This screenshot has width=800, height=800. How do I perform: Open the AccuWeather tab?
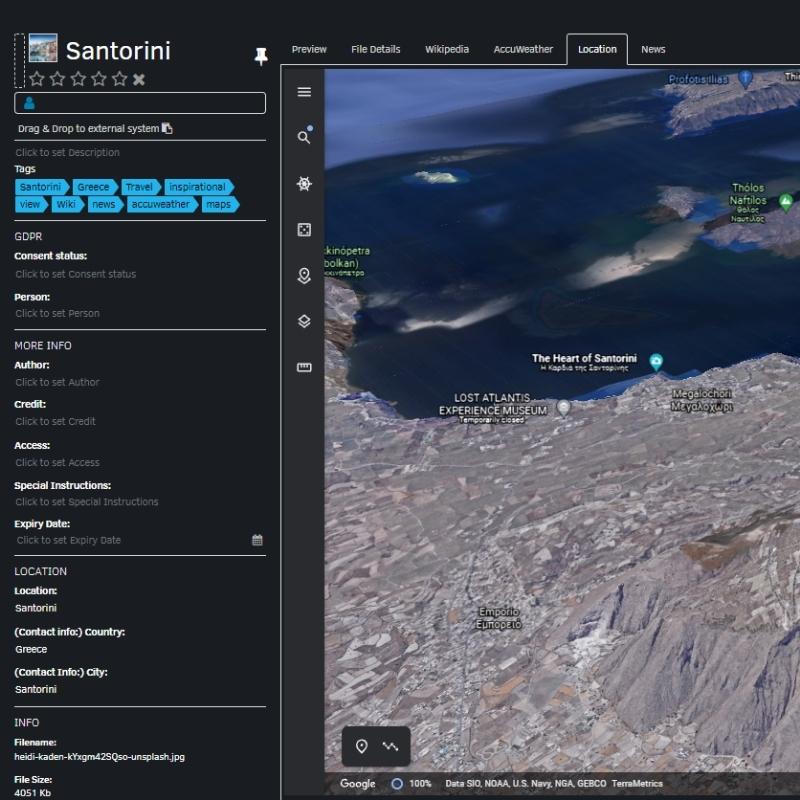[523, 49]
